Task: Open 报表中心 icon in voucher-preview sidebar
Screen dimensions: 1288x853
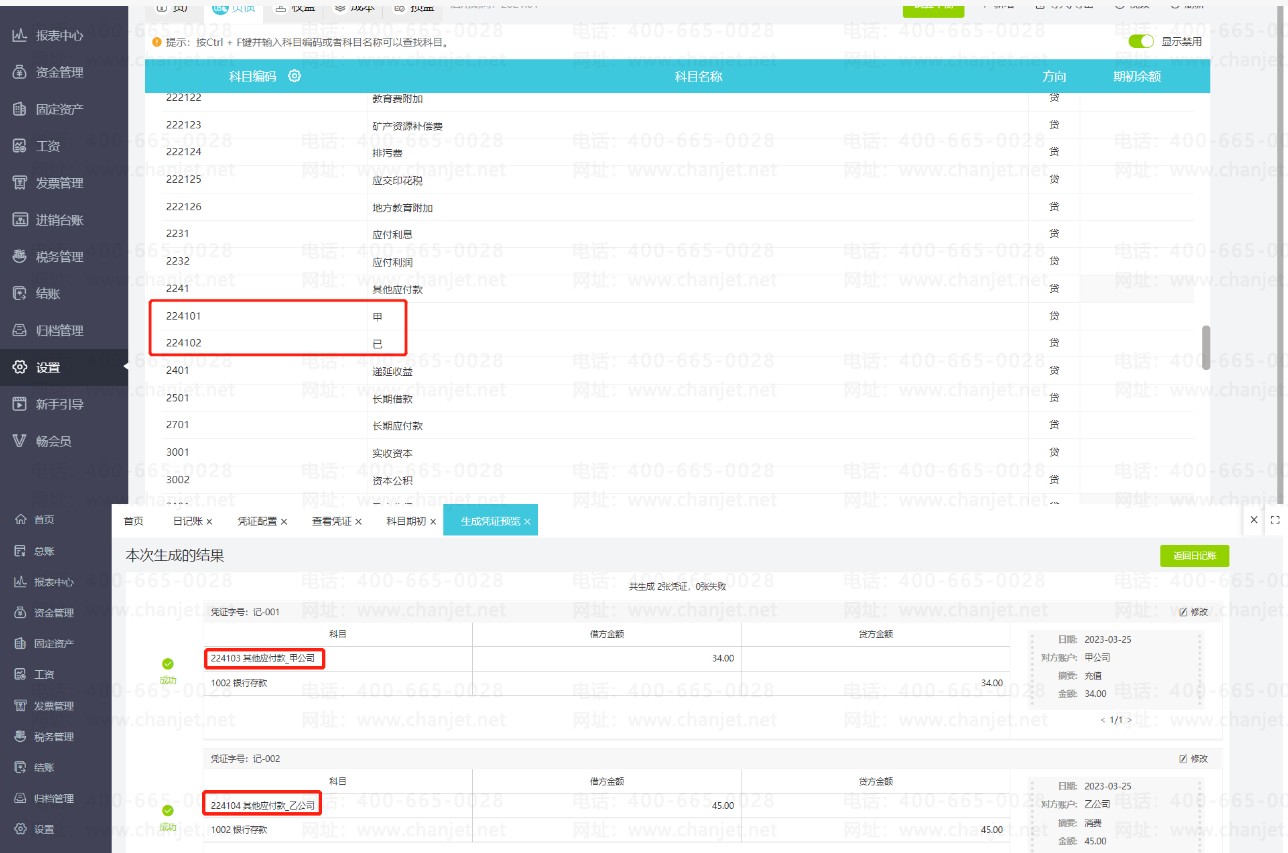Action: (x=19, y=582)
